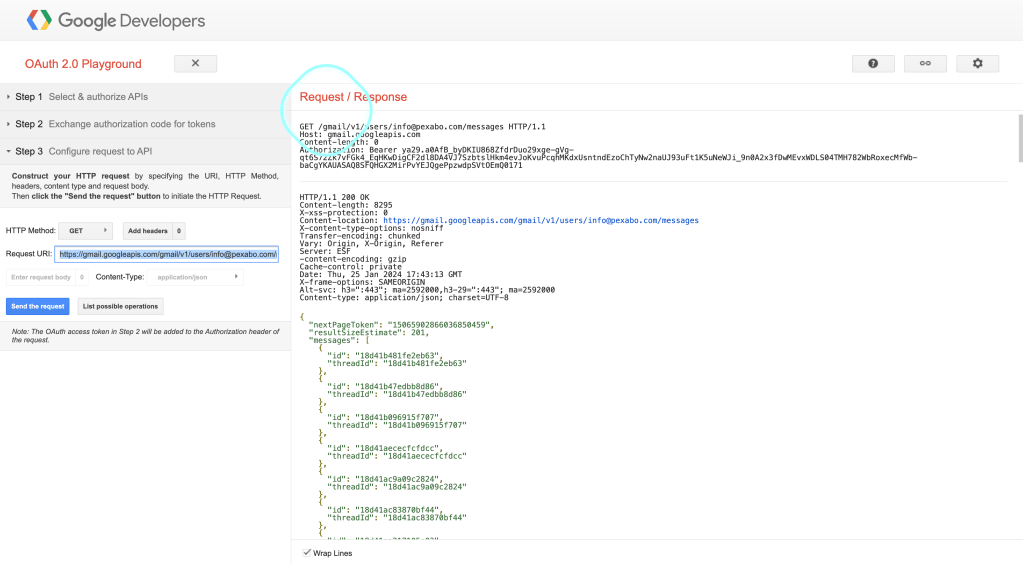Click the threadId 18d41aececfcfdcc line

tap(397, 456)
